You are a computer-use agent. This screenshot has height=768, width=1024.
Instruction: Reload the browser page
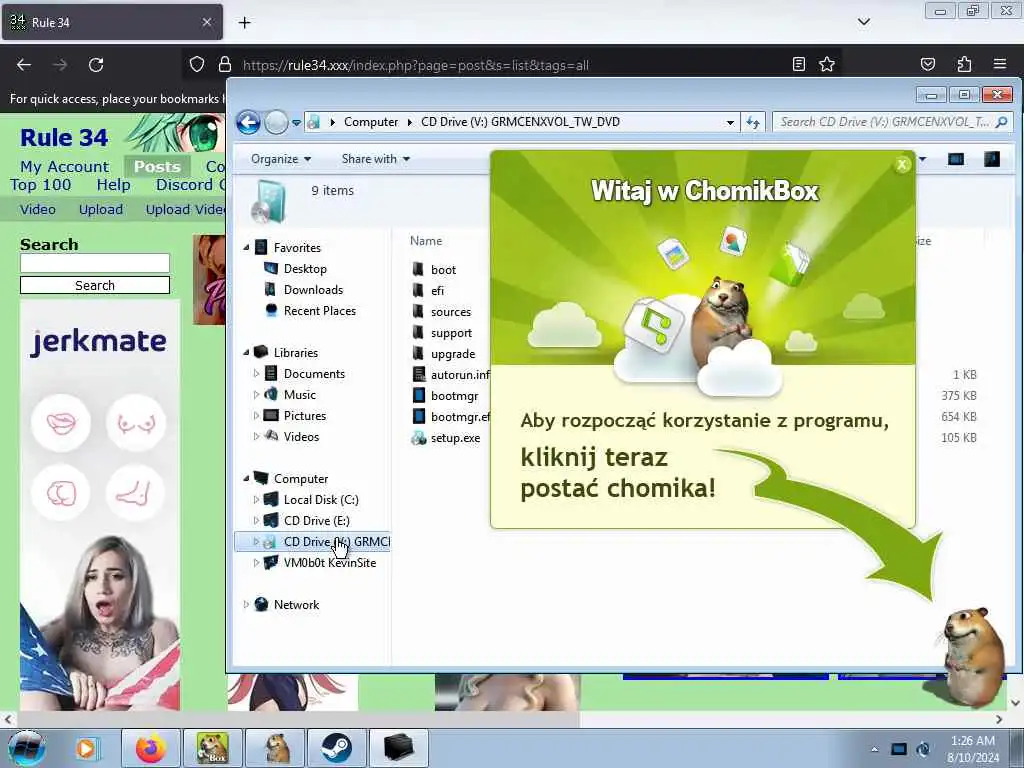[96, 65]
